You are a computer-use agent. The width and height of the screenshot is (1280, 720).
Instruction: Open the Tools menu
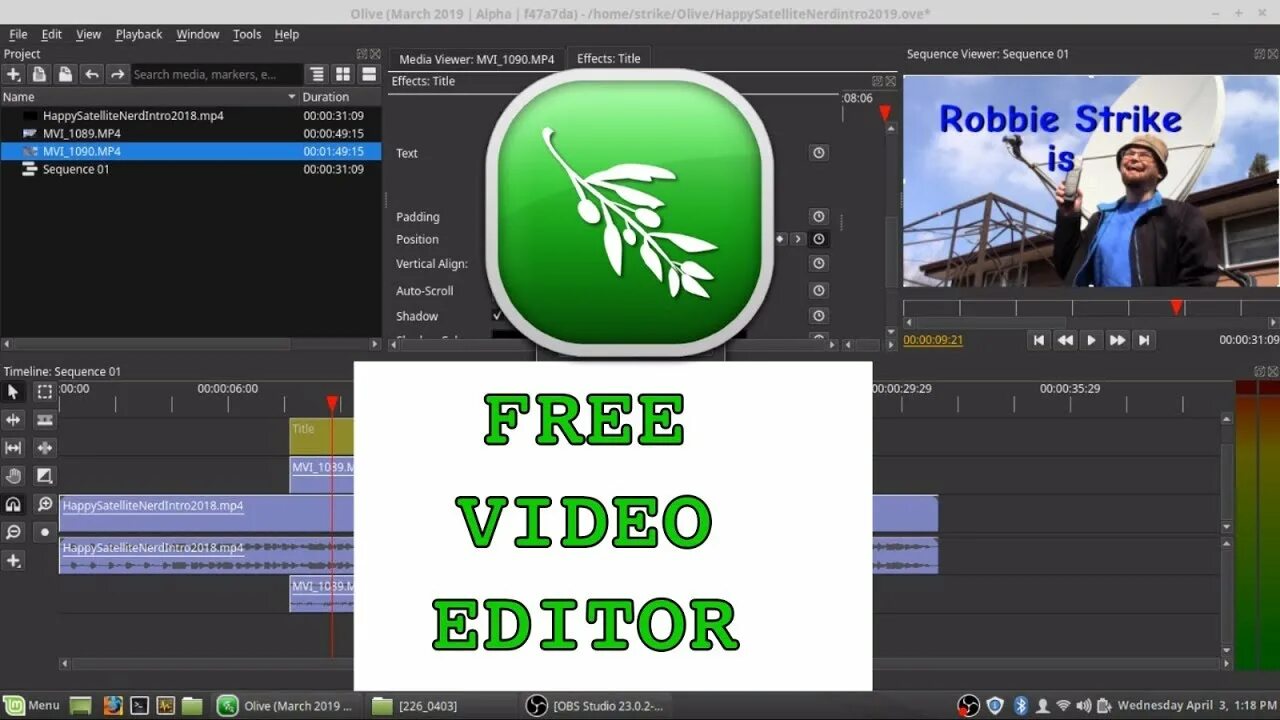tap(247, 34)
